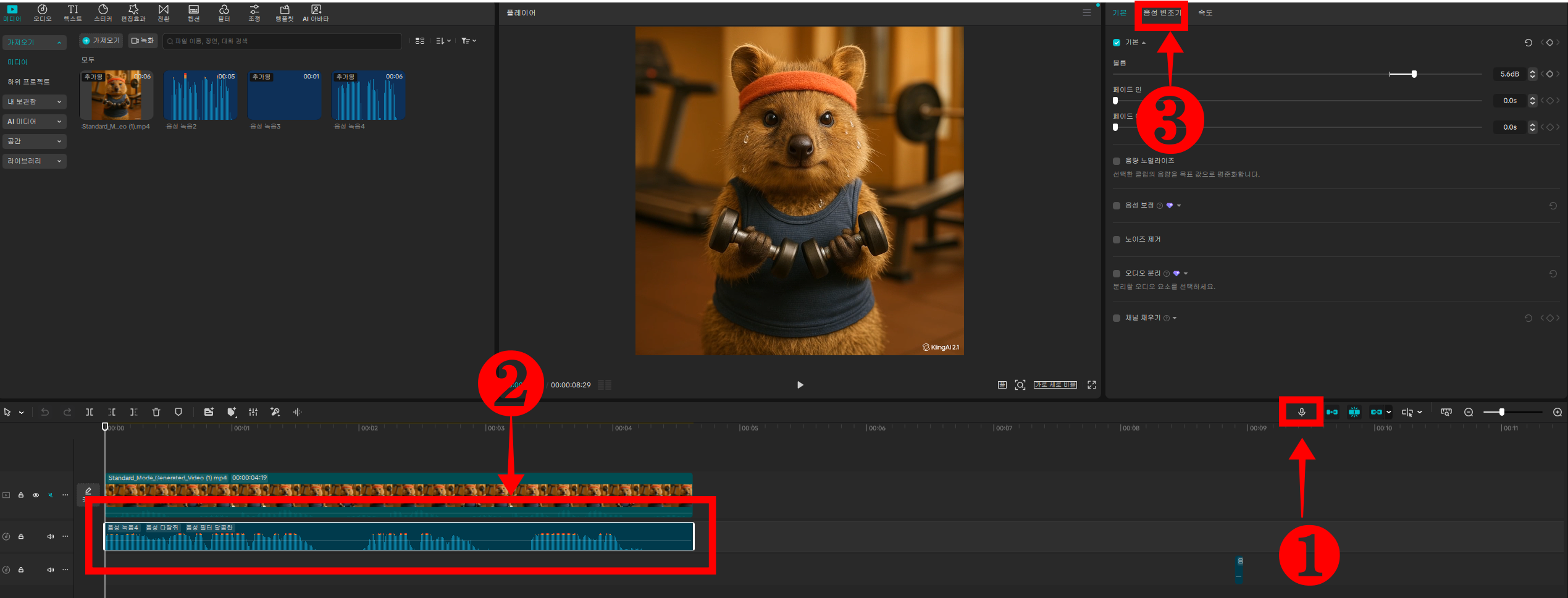Click the undo arrow in timeline toolbar

click(x=45, y=412)
